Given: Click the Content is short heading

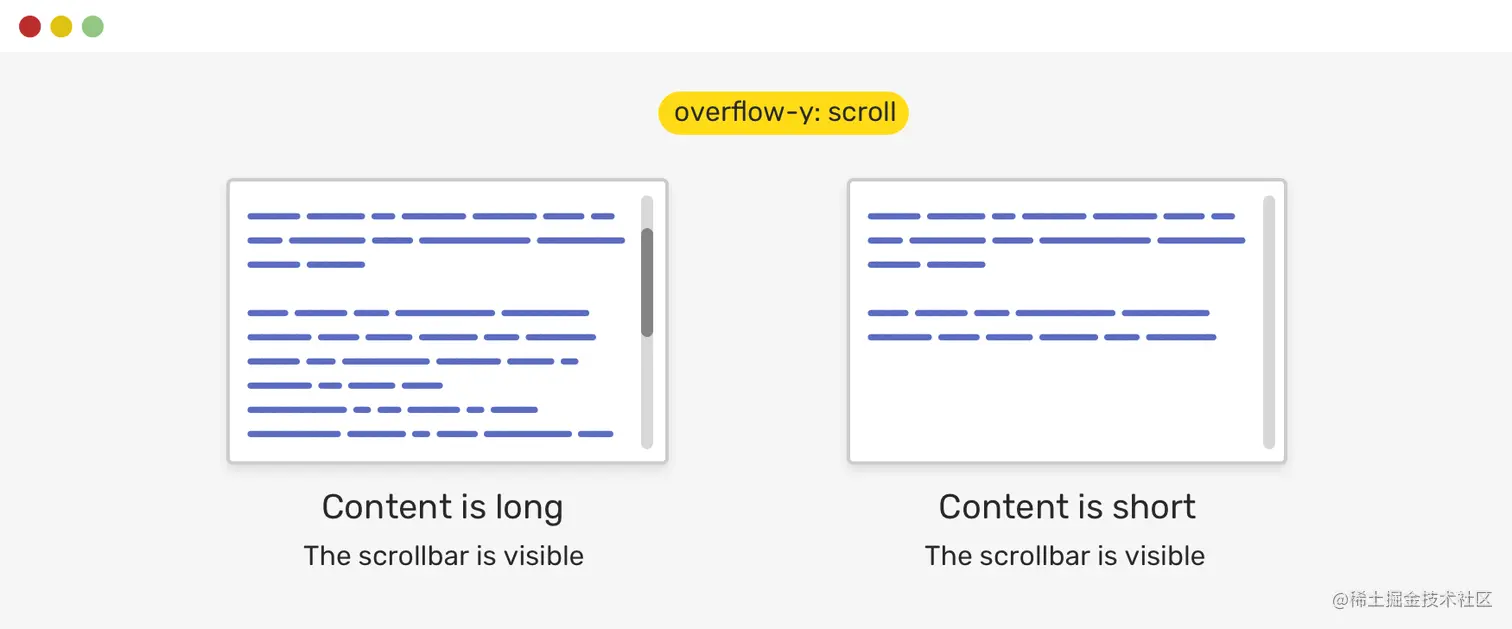Looking at the screenshot, I should 1067,507.
